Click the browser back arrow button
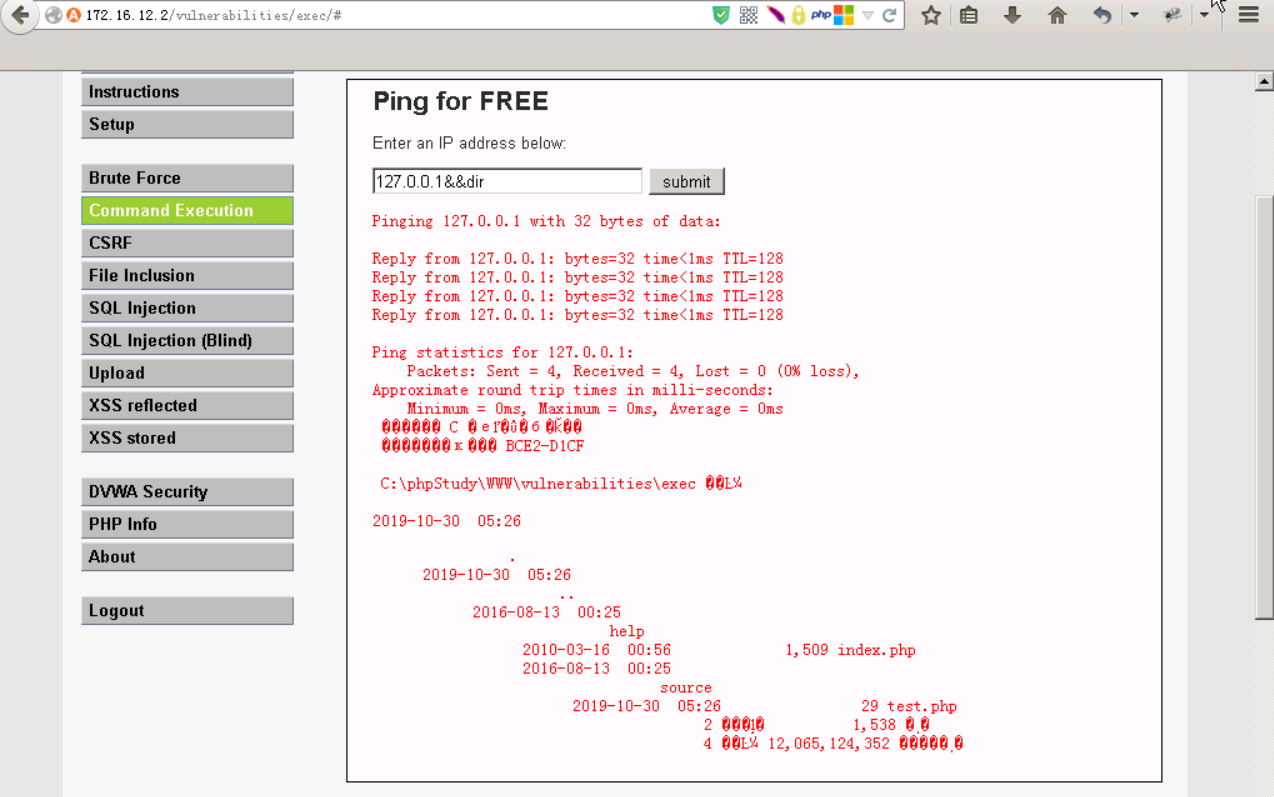This screenshot has height=797, width=1274. tap(19, 15)
